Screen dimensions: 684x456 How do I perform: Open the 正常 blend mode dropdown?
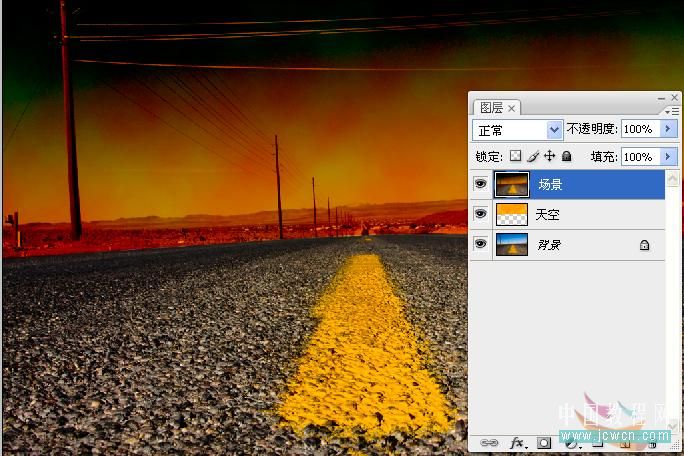517,130
